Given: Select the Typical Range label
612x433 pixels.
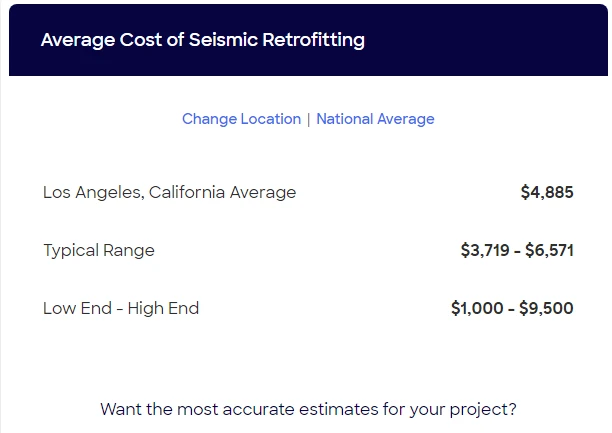Looking at the screenshot, I should (x=99, y=250).
